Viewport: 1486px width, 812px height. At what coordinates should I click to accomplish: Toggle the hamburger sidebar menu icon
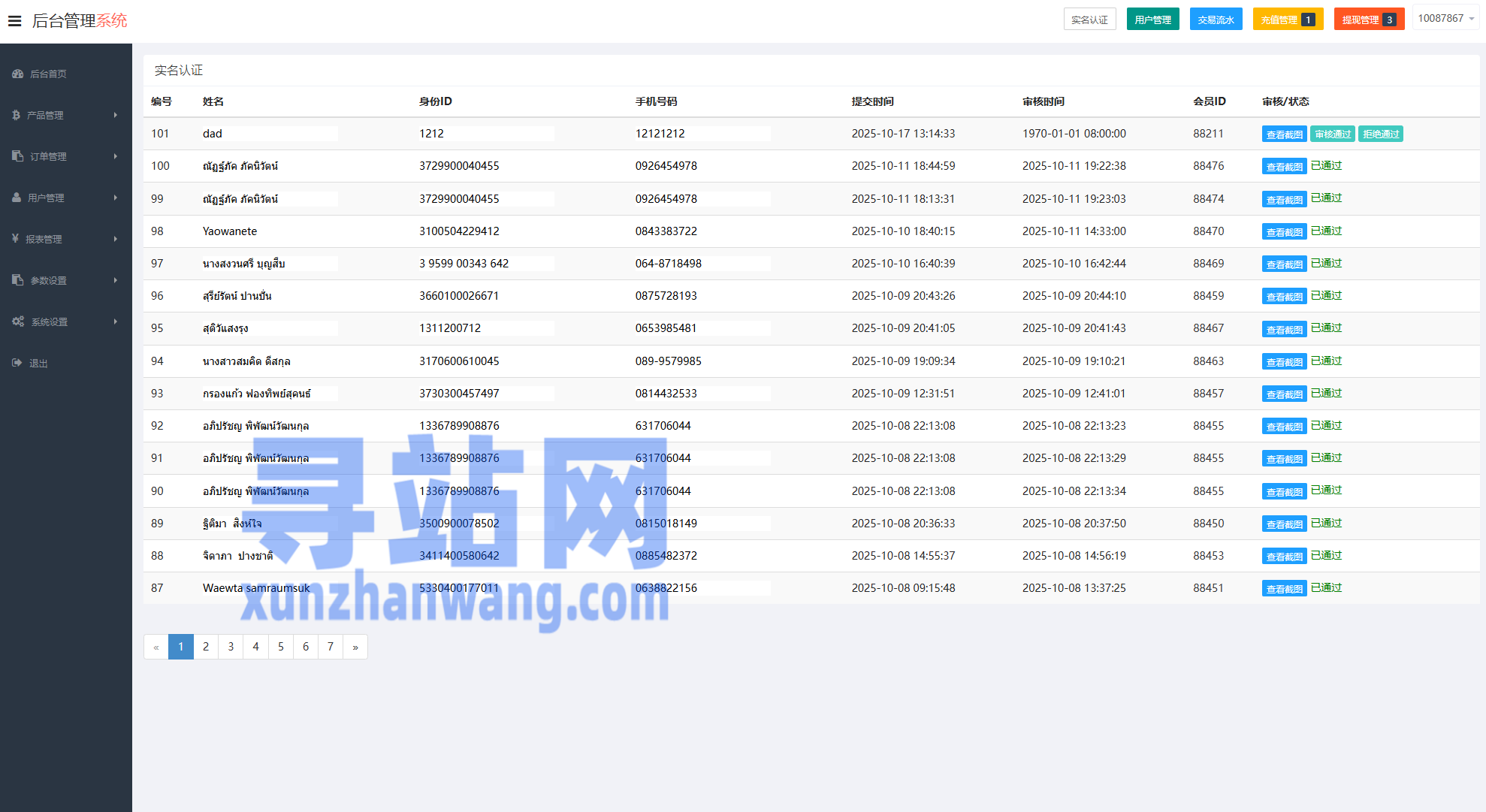[x=14, y=20]
